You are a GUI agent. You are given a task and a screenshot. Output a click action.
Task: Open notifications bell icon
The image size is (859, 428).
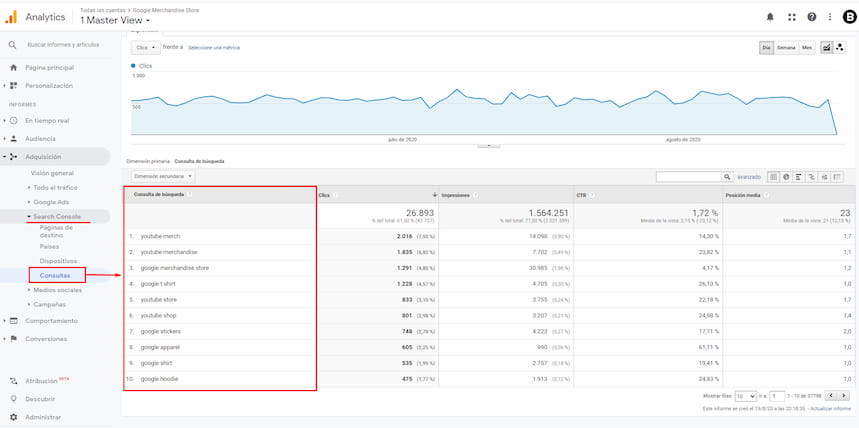click(x=770, y=17)
